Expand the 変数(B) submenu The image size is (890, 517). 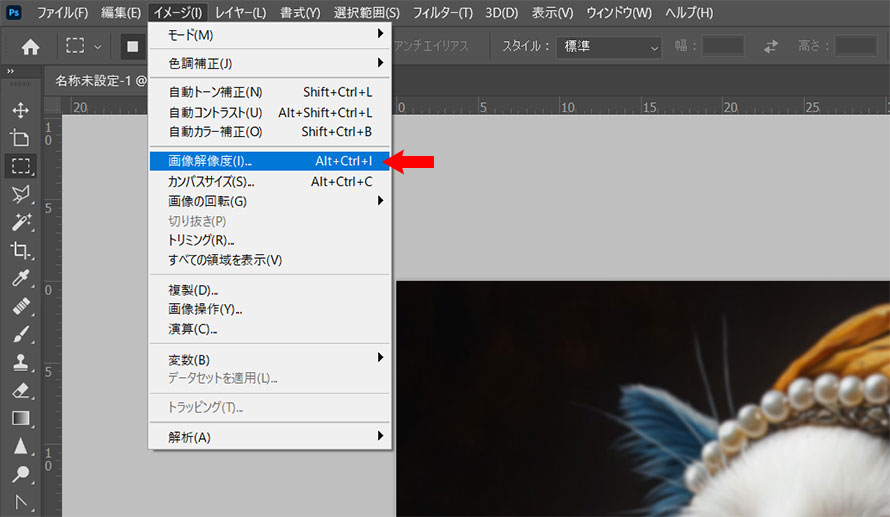[x=270, y=359]
